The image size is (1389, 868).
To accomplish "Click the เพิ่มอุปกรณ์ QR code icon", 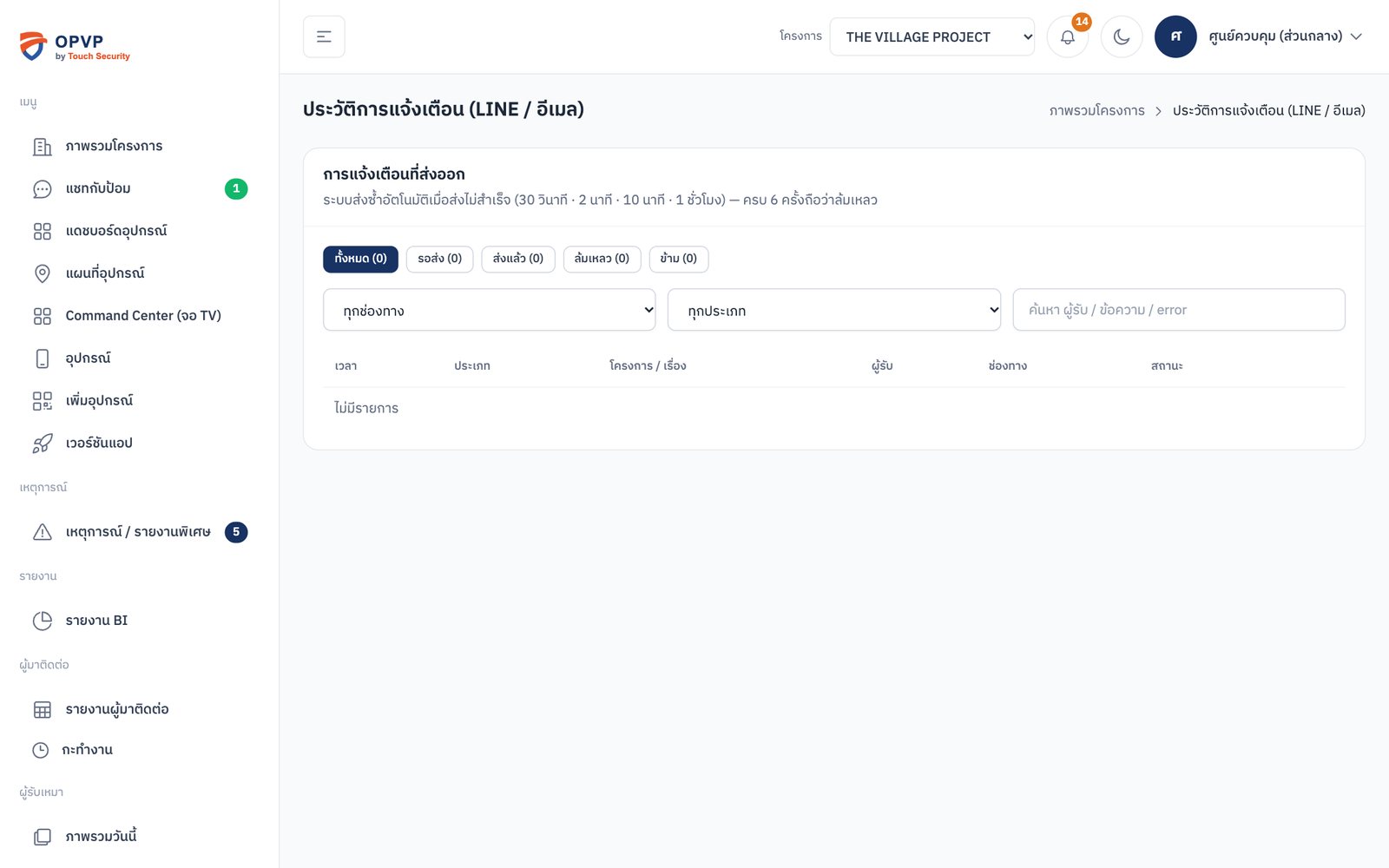I will tap(42, 401).
